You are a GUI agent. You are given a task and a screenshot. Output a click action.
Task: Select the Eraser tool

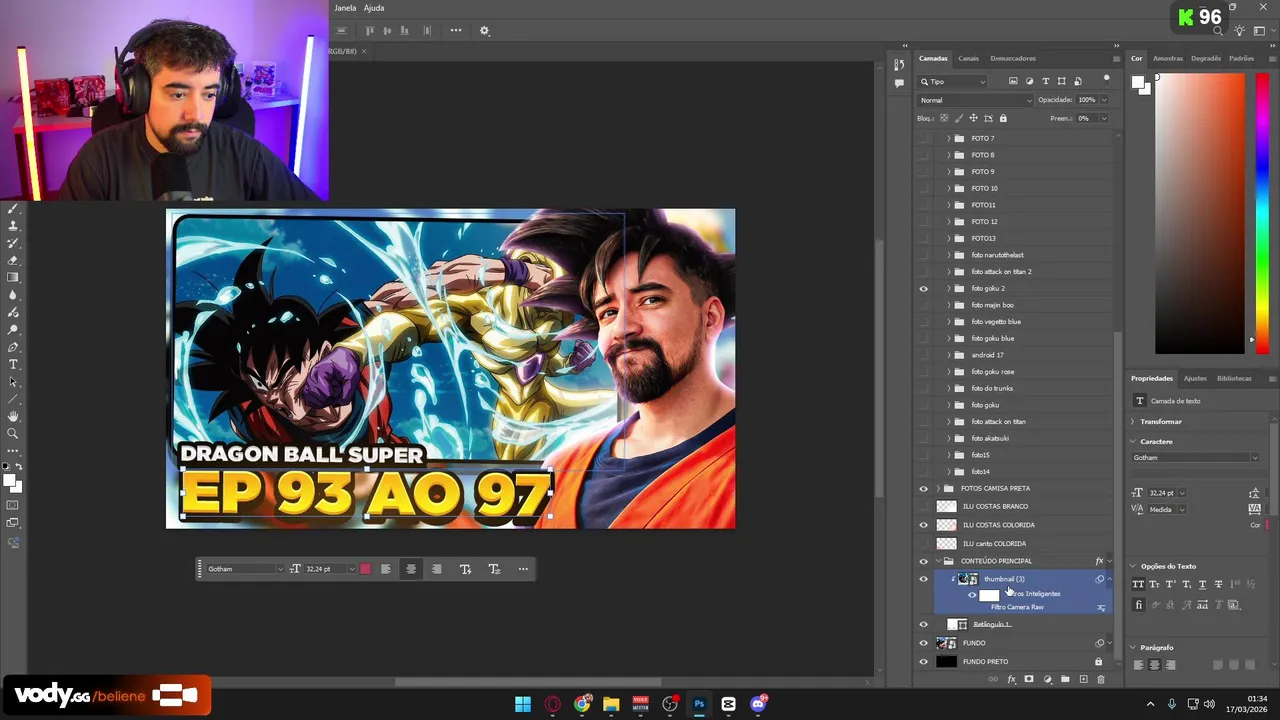pos(13,260)
